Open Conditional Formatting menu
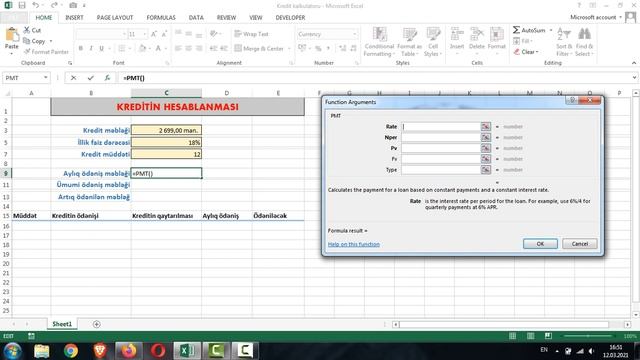This screenshot has height=360, width=640. pyautogui.click(x=379, y=42)
